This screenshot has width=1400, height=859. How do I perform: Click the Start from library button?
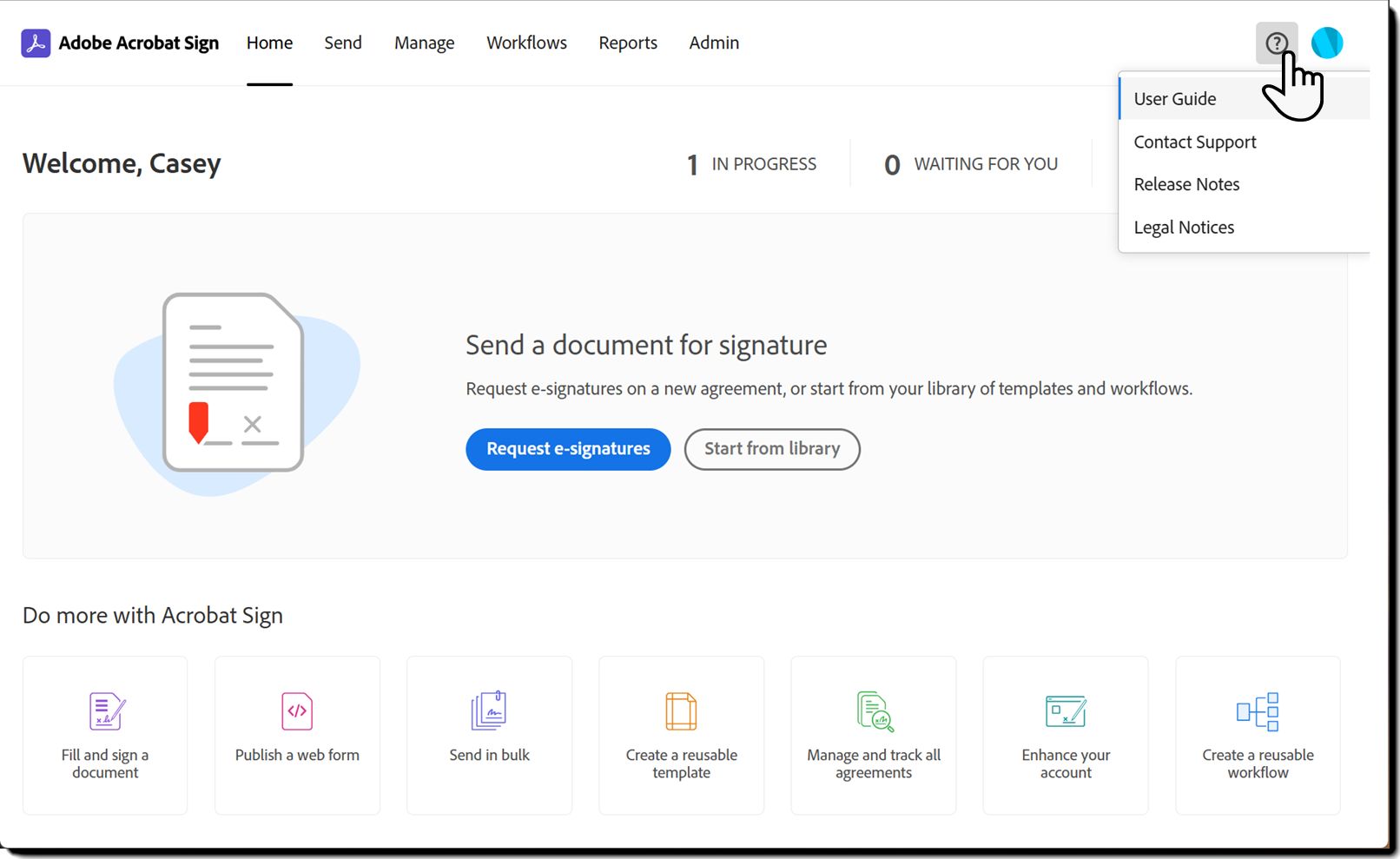click(772, 449)
